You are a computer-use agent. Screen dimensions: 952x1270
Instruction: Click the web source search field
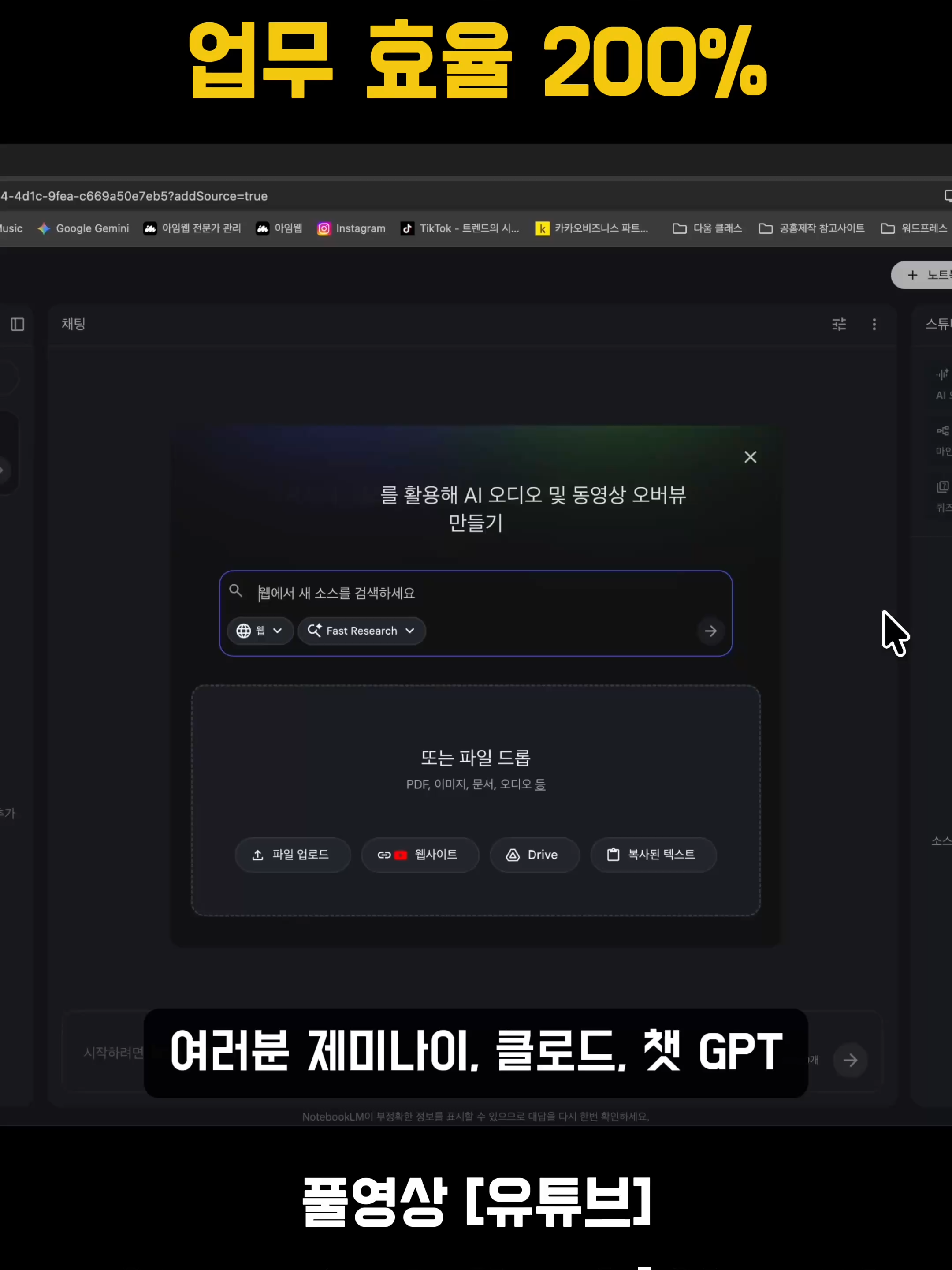point(476,593)
